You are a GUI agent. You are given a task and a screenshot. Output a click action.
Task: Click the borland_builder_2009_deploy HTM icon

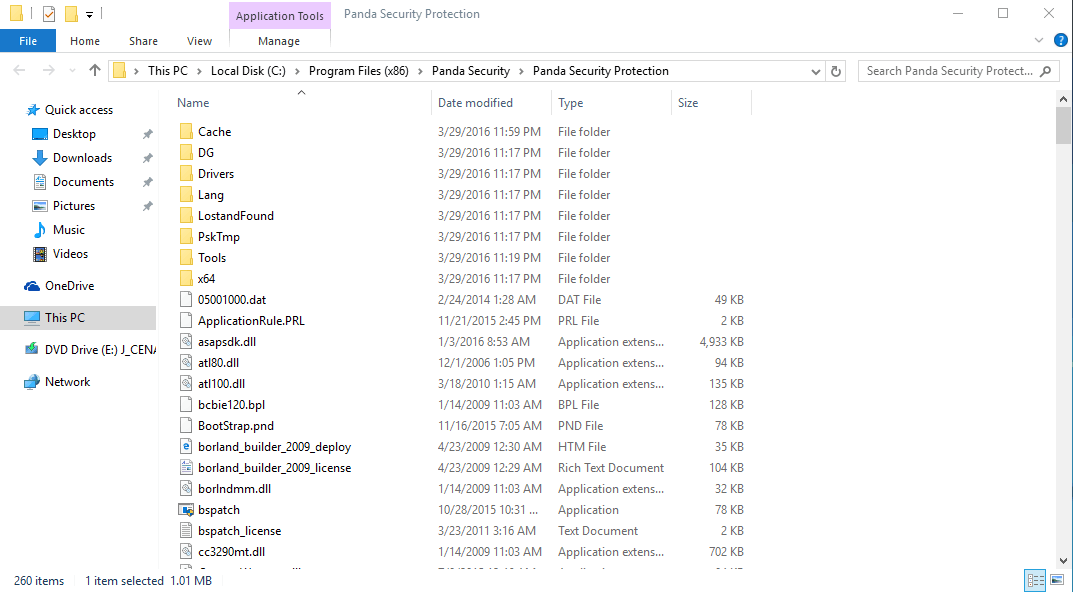coord(186,447)
